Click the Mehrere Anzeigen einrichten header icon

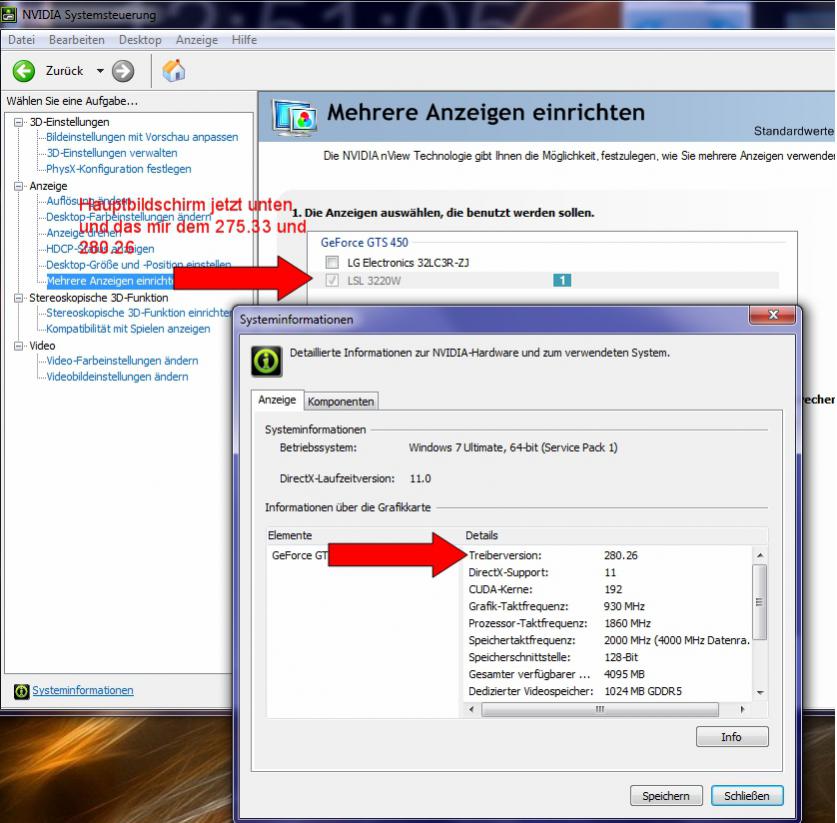[294, 117]
